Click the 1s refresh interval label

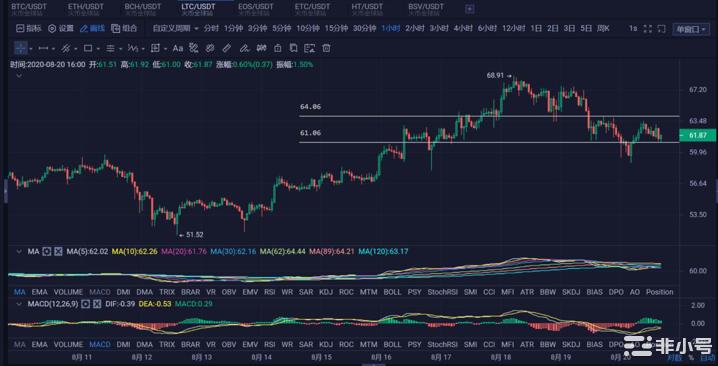633,28
